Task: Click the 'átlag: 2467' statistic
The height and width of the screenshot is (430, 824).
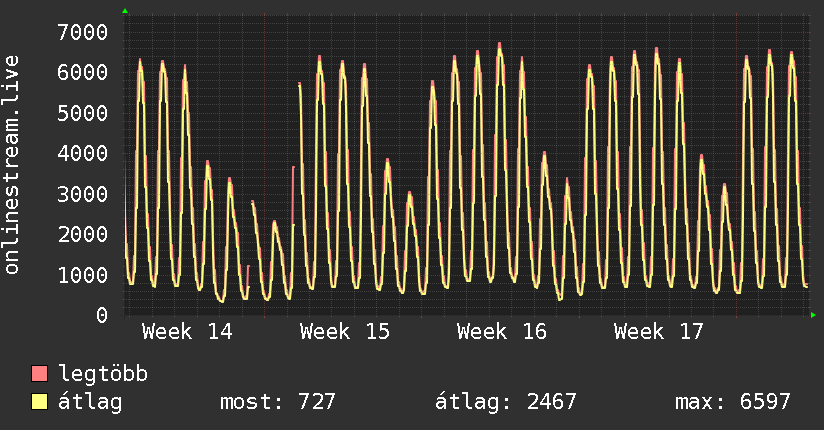Action: 506,402
